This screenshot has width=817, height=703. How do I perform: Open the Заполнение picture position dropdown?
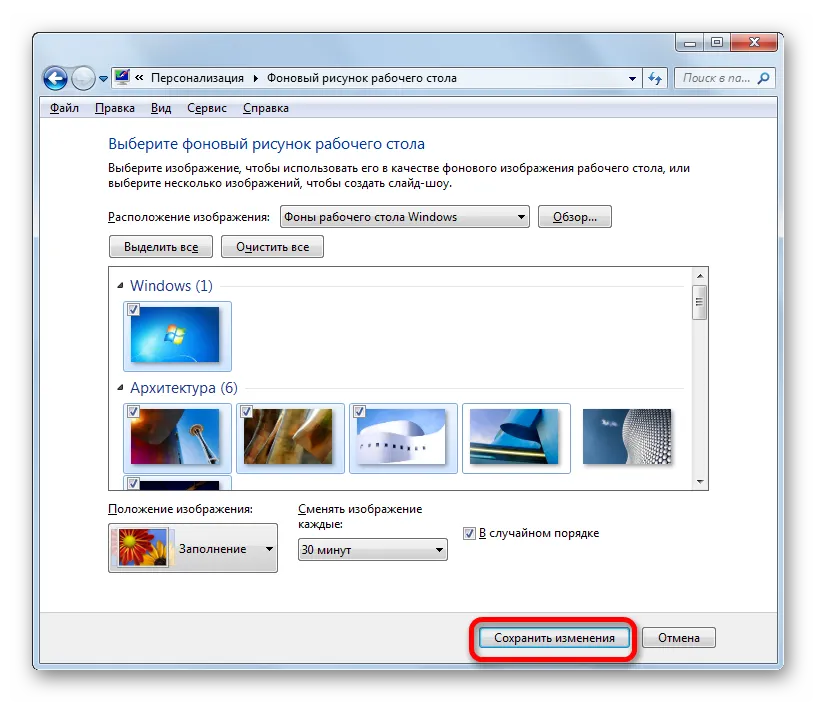coord(193,548)
